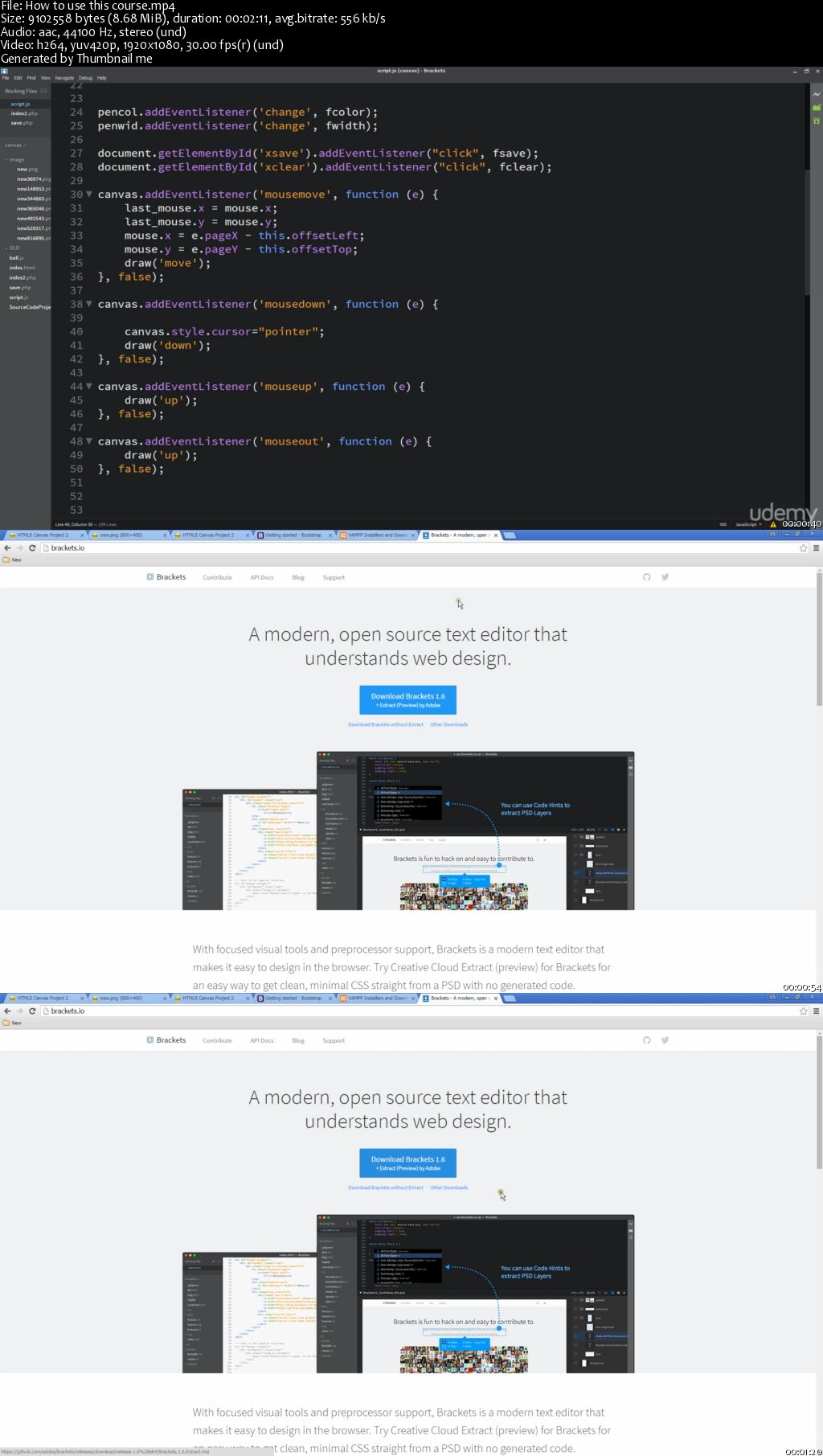Click the Twitter icon in the 00:00:54 frame
This screenshot has height=1456, width=823.
click(x=665, y=577)
